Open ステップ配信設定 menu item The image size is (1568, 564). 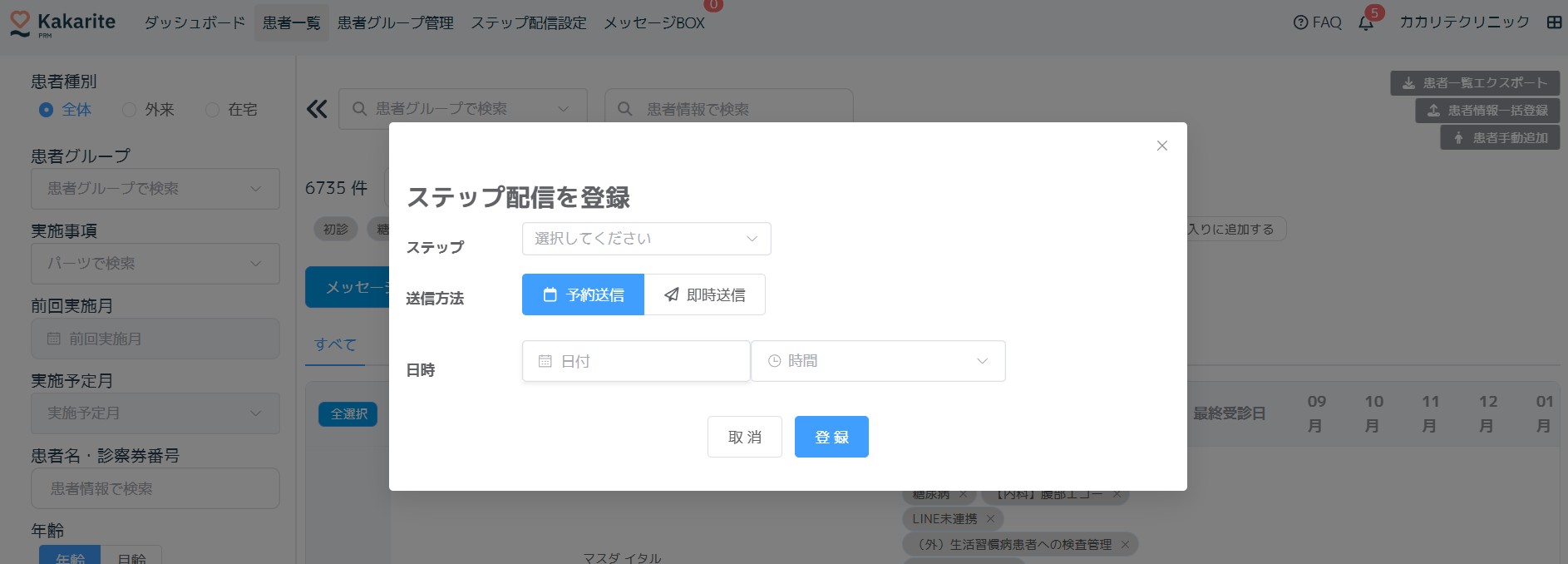(529, 22)
